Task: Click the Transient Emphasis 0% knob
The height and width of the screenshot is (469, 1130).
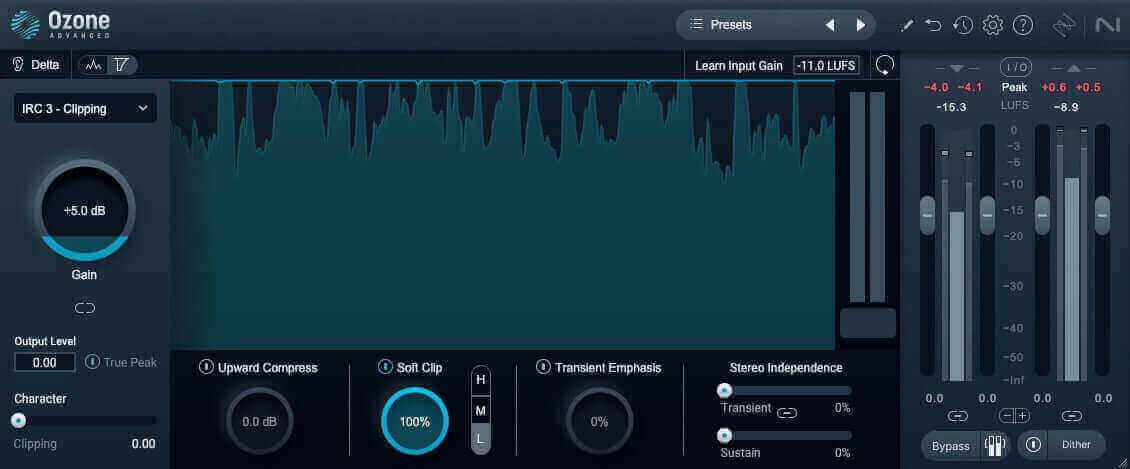Action: [599, 421]
